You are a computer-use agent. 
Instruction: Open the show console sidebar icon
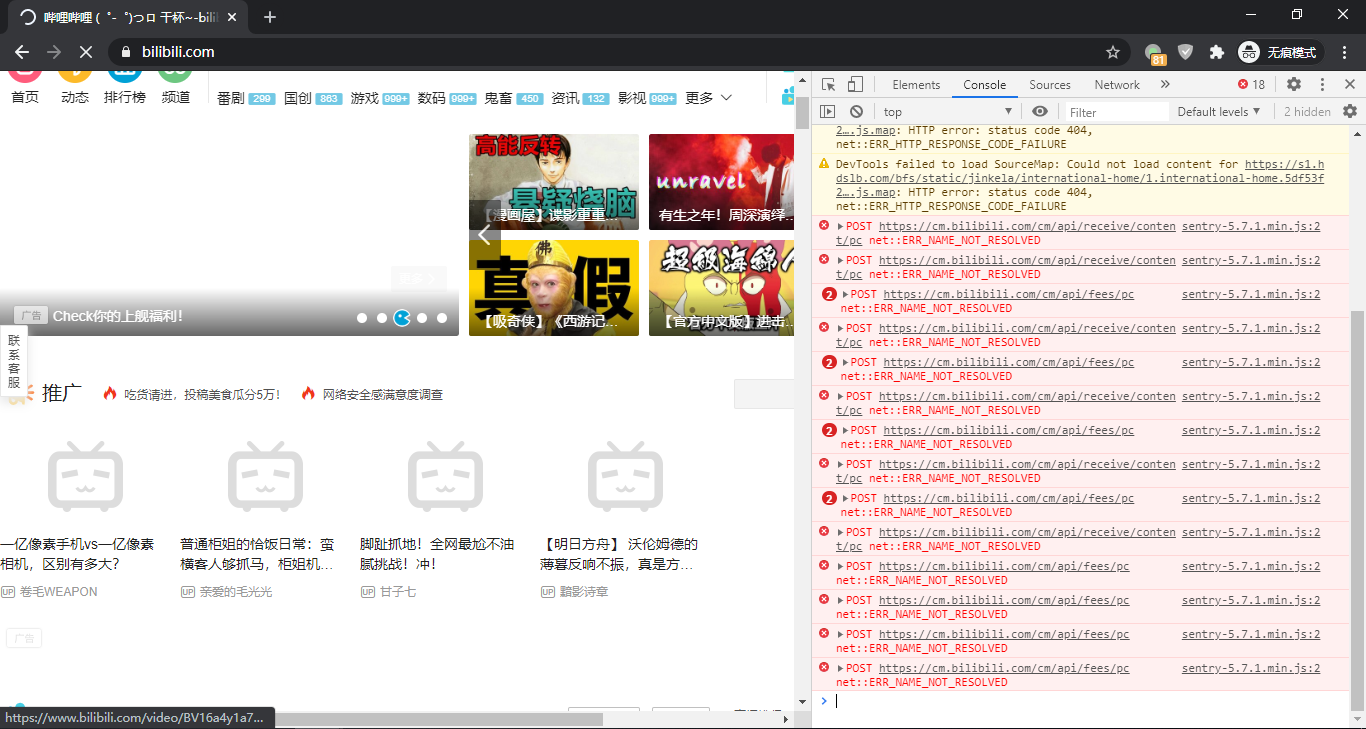click(828, 111)
